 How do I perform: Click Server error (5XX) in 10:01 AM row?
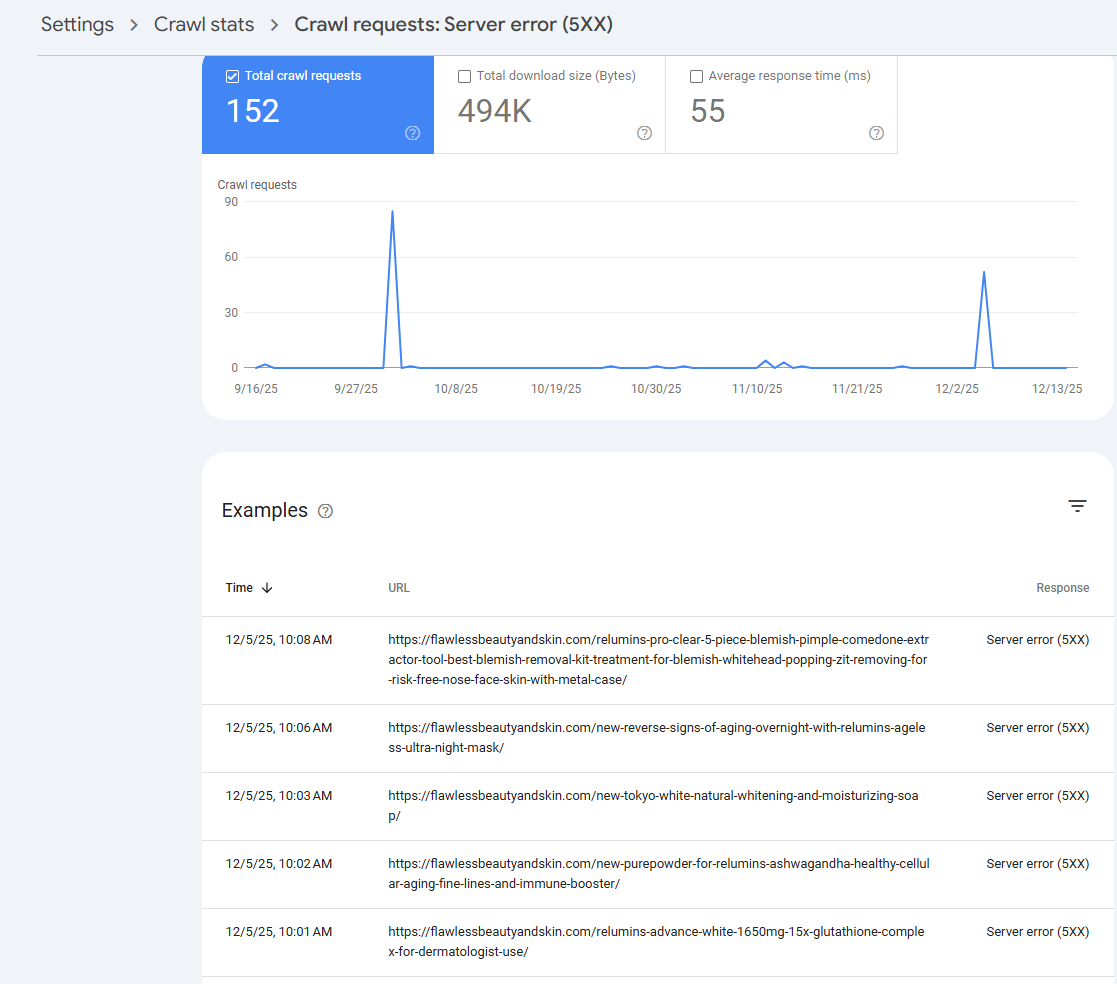coord(1037,931)
